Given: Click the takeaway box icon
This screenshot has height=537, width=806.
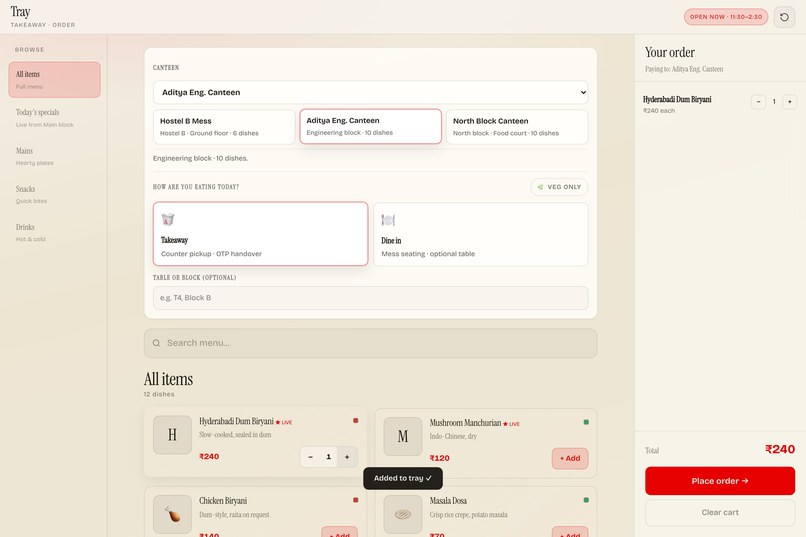Looking at the screenshot, I should pyautogui.click(x=168, y=219).
